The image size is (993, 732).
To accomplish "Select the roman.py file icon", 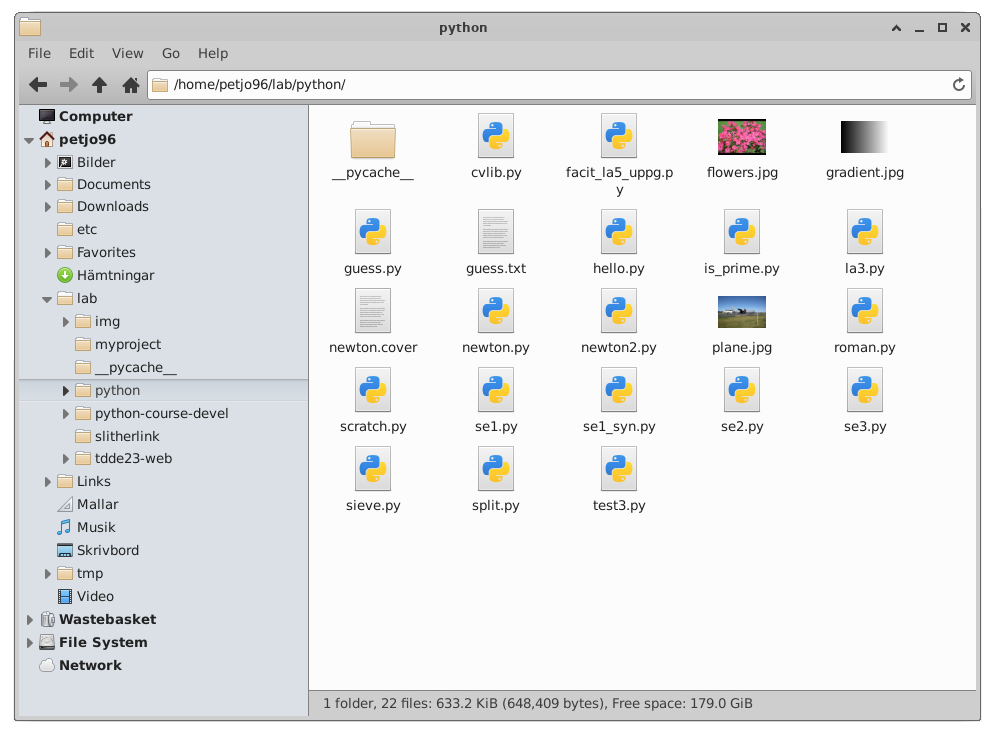I will click(864, 310).
